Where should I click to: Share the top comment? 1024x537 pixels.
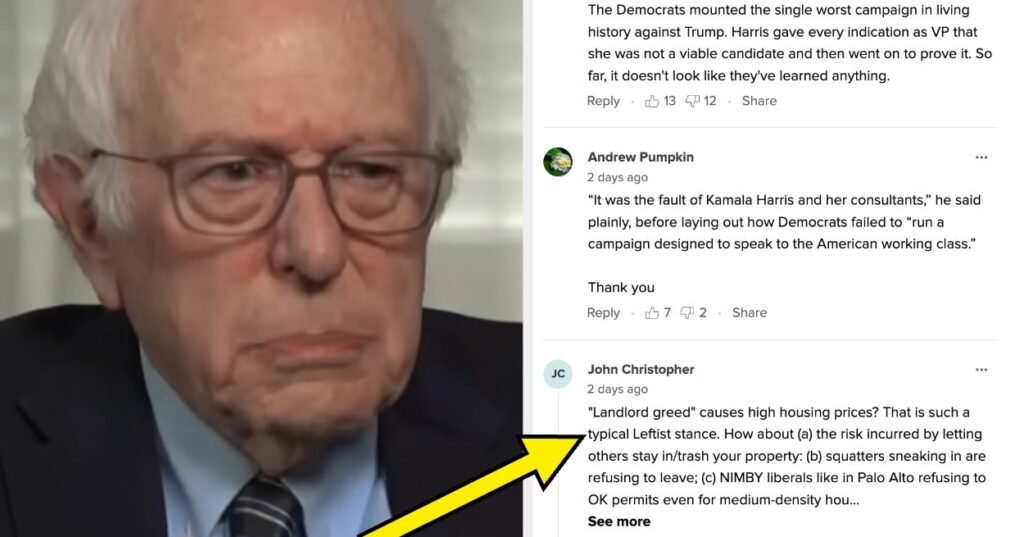(759, 101)
